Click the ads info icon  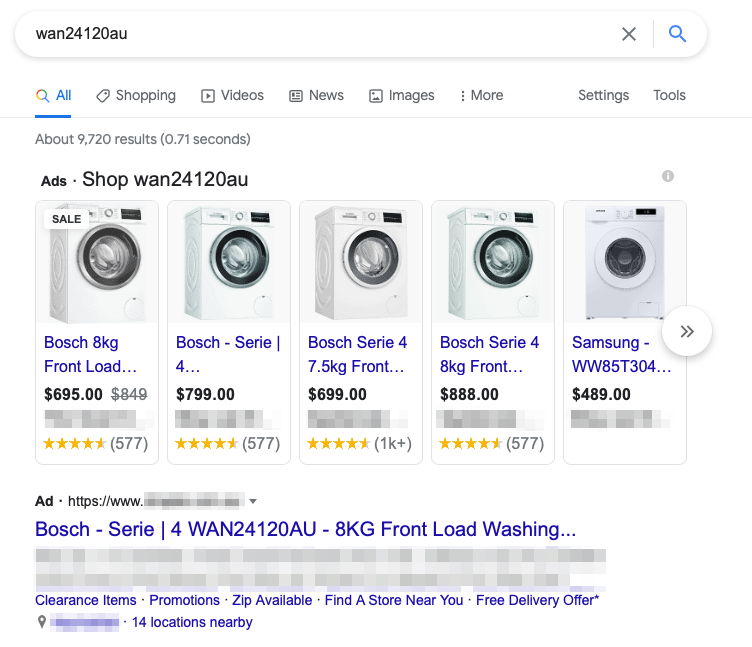(x=668, y=176)
